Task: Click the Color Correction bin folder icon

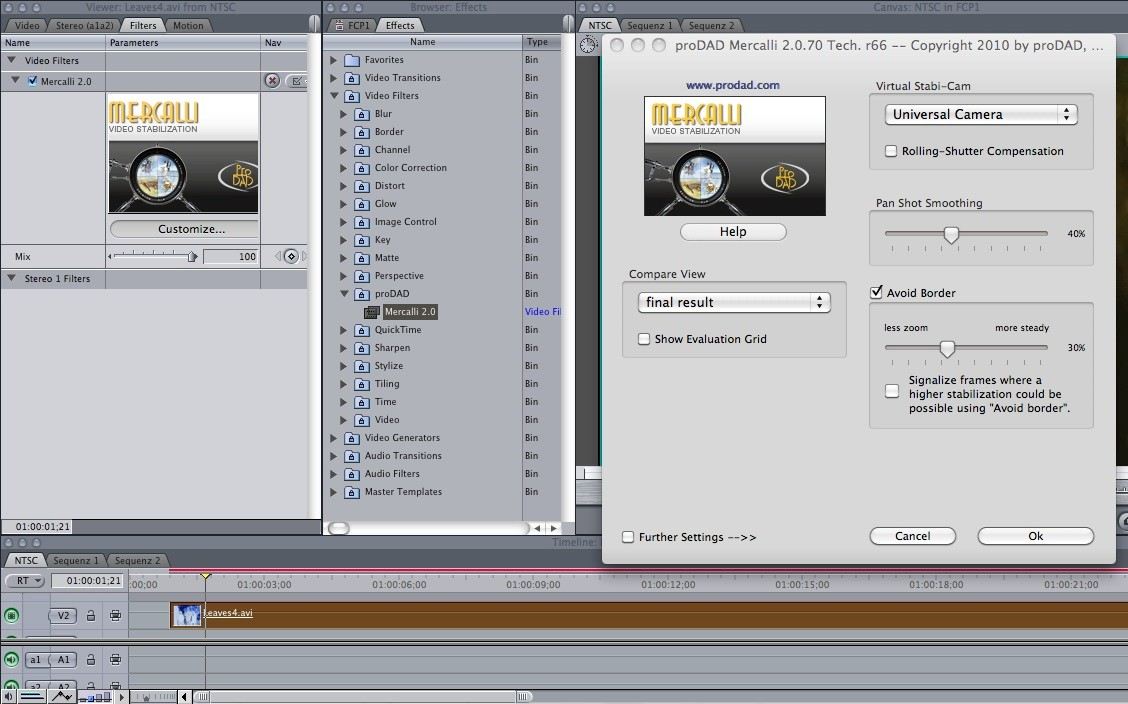Action: (x=362, y=168)
